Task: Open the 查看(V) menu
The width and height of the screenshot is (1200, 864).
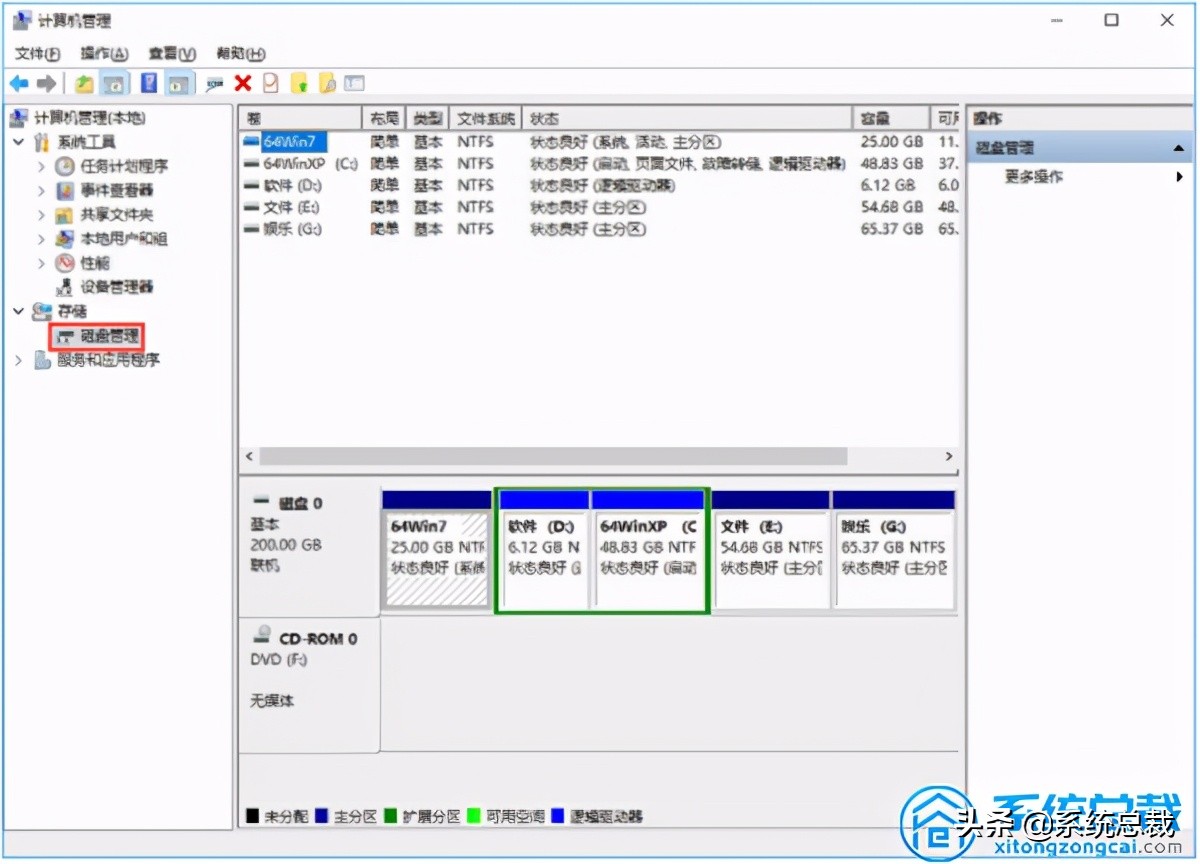Action: point(168,54)
